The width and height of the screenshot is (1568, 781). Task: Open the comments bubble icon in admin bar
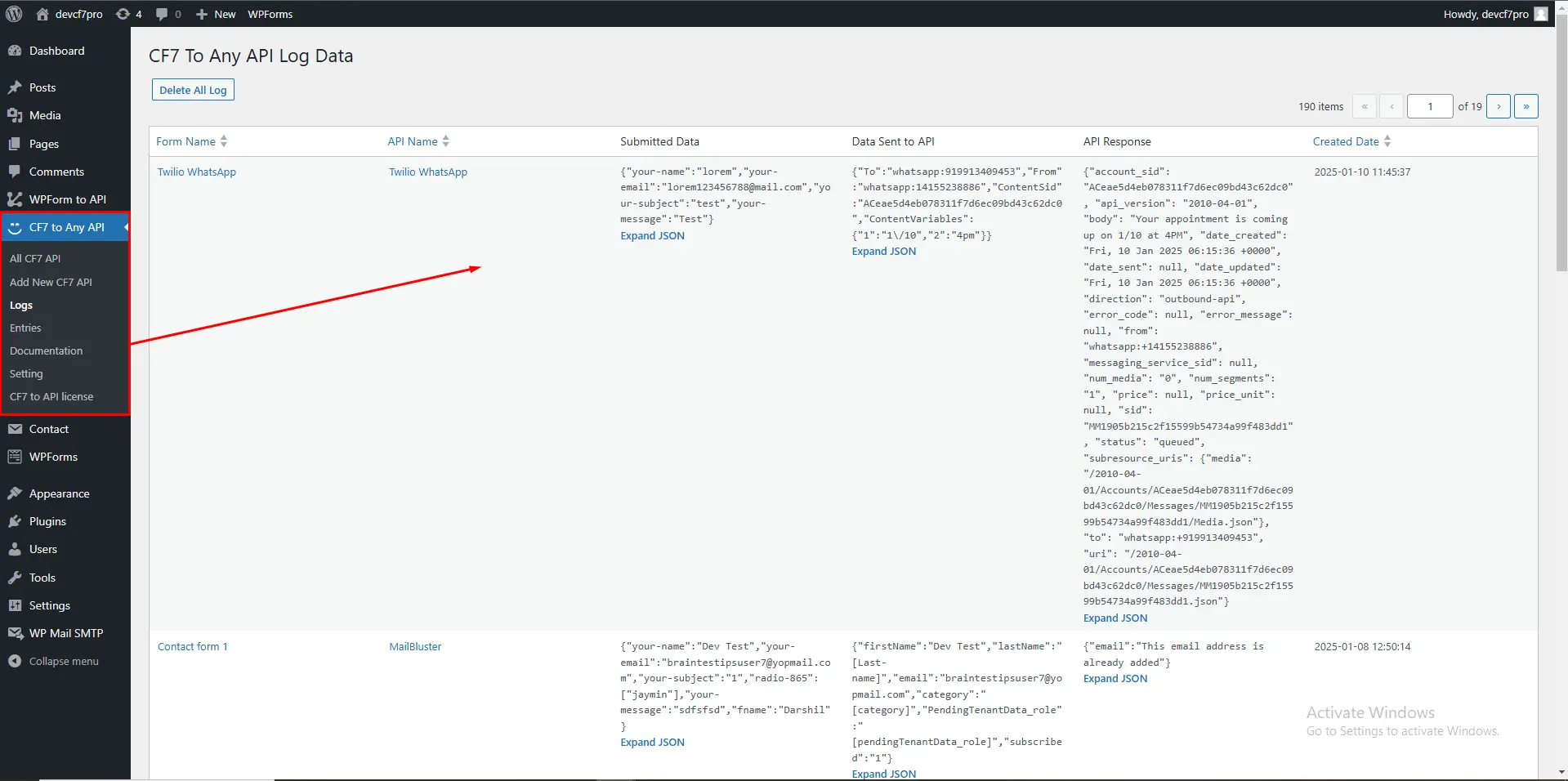[x=162, y=14]
